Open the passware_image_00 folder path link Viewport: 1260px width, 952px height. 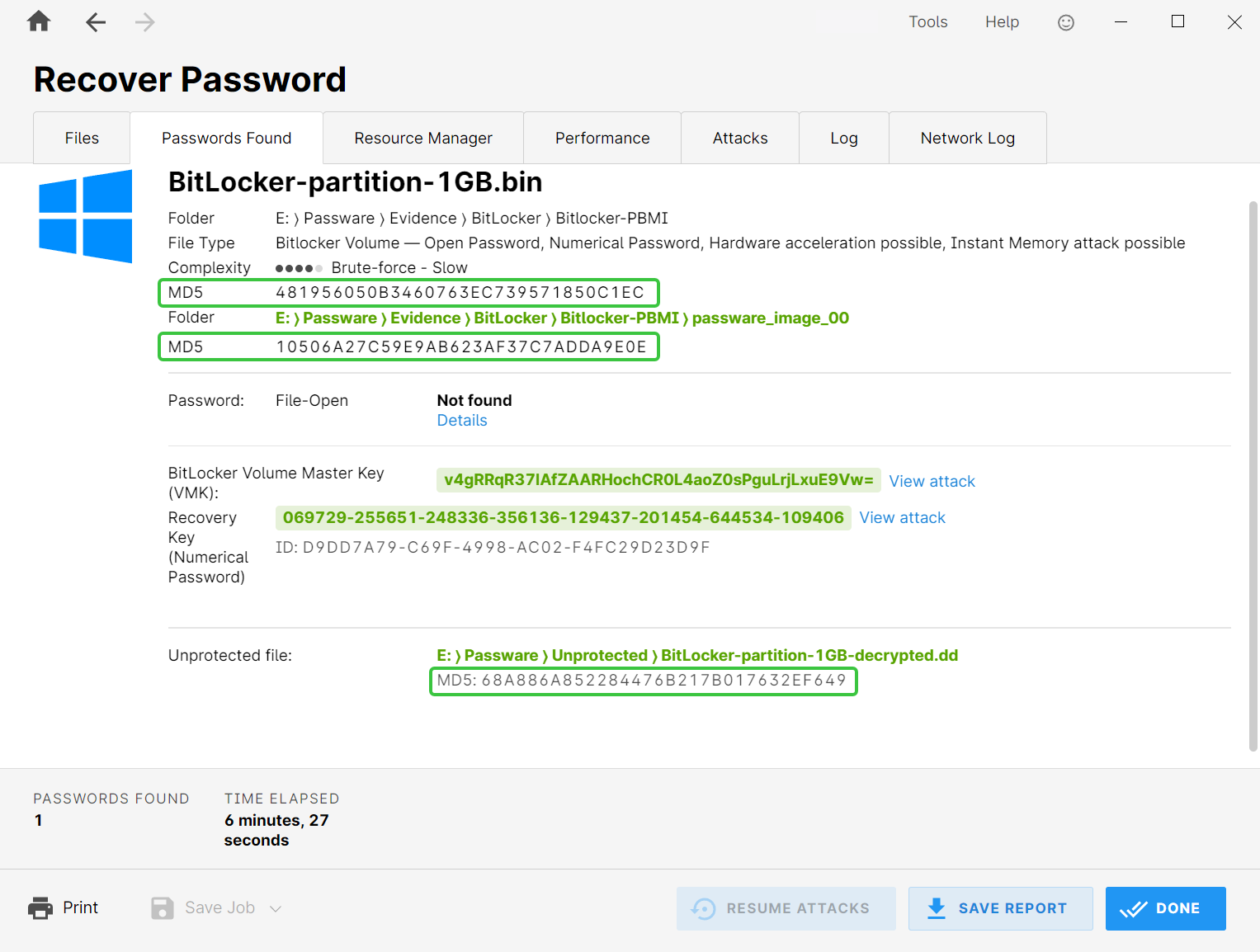coord(562,318)
